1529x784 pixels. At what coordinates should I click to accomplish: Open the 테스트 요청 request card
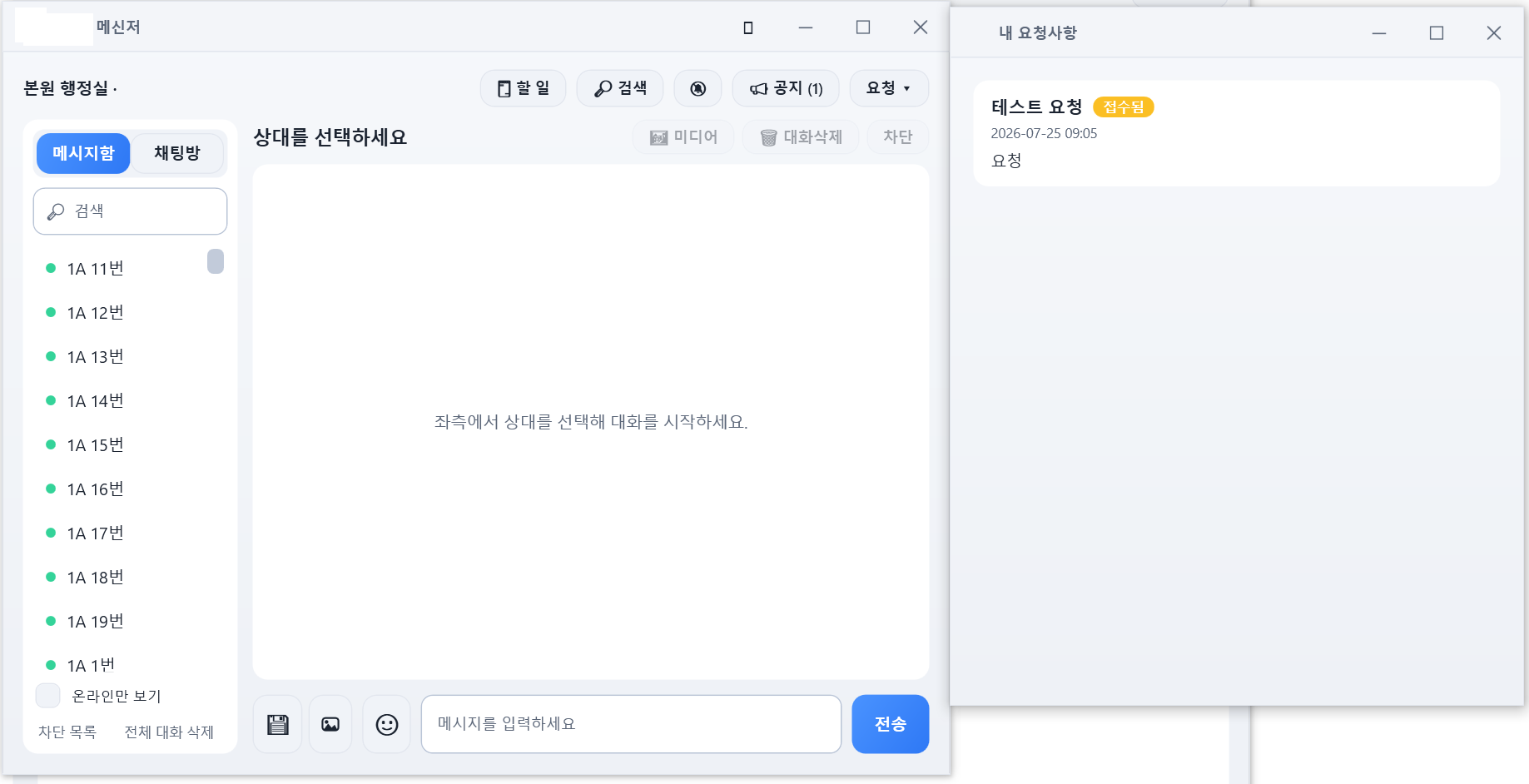pyautogui.click(x=1237, y=133)
